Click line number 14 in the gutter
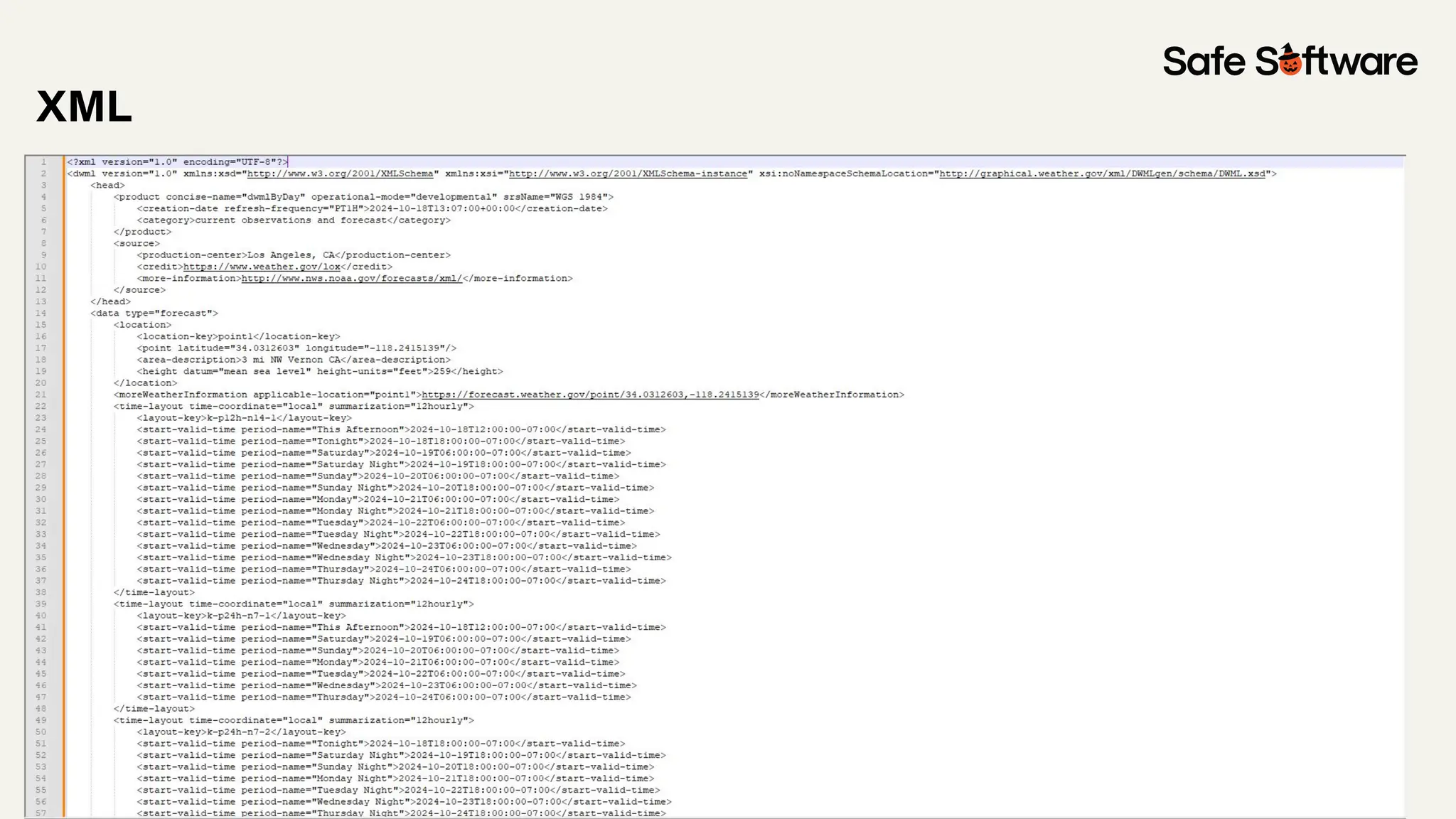Viewport: 1456px width, 819px height. [41, 314]
